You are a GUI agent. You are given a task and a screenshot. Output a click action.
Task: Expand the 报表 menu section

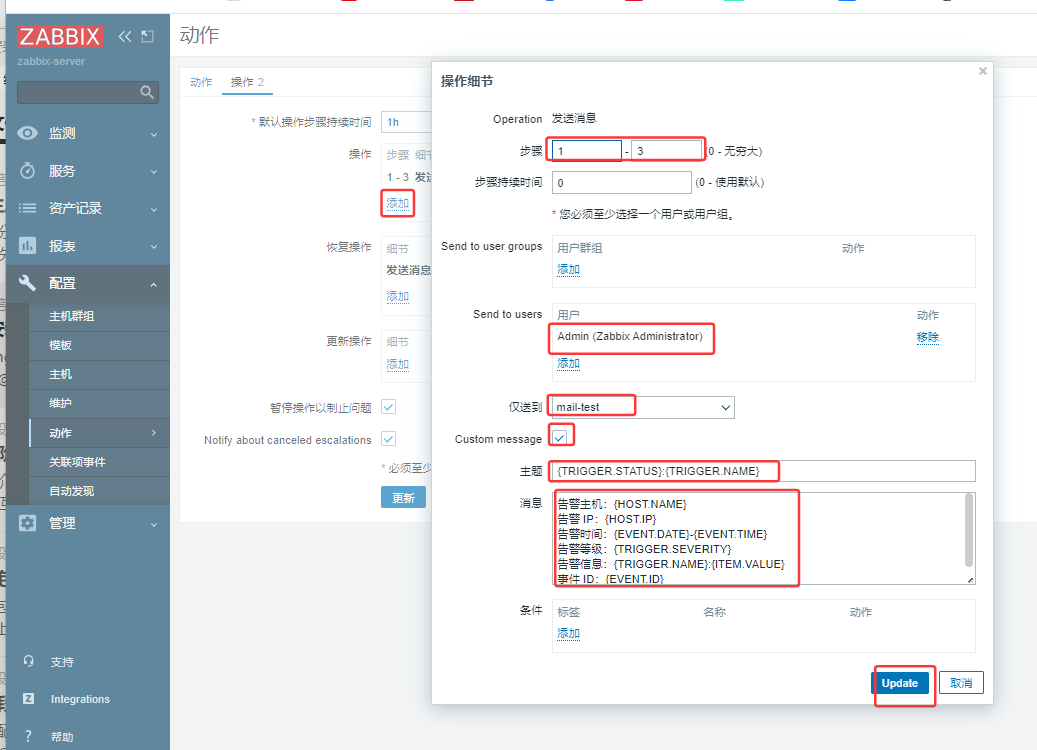coord(153,247)
